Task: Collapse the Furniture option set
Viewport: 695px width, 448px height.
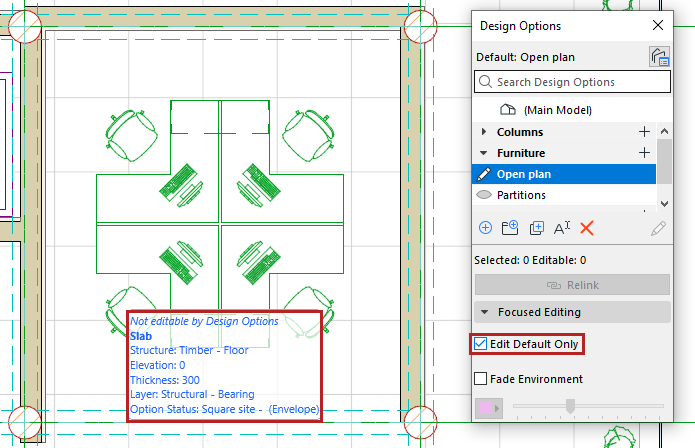Action: 484,153
